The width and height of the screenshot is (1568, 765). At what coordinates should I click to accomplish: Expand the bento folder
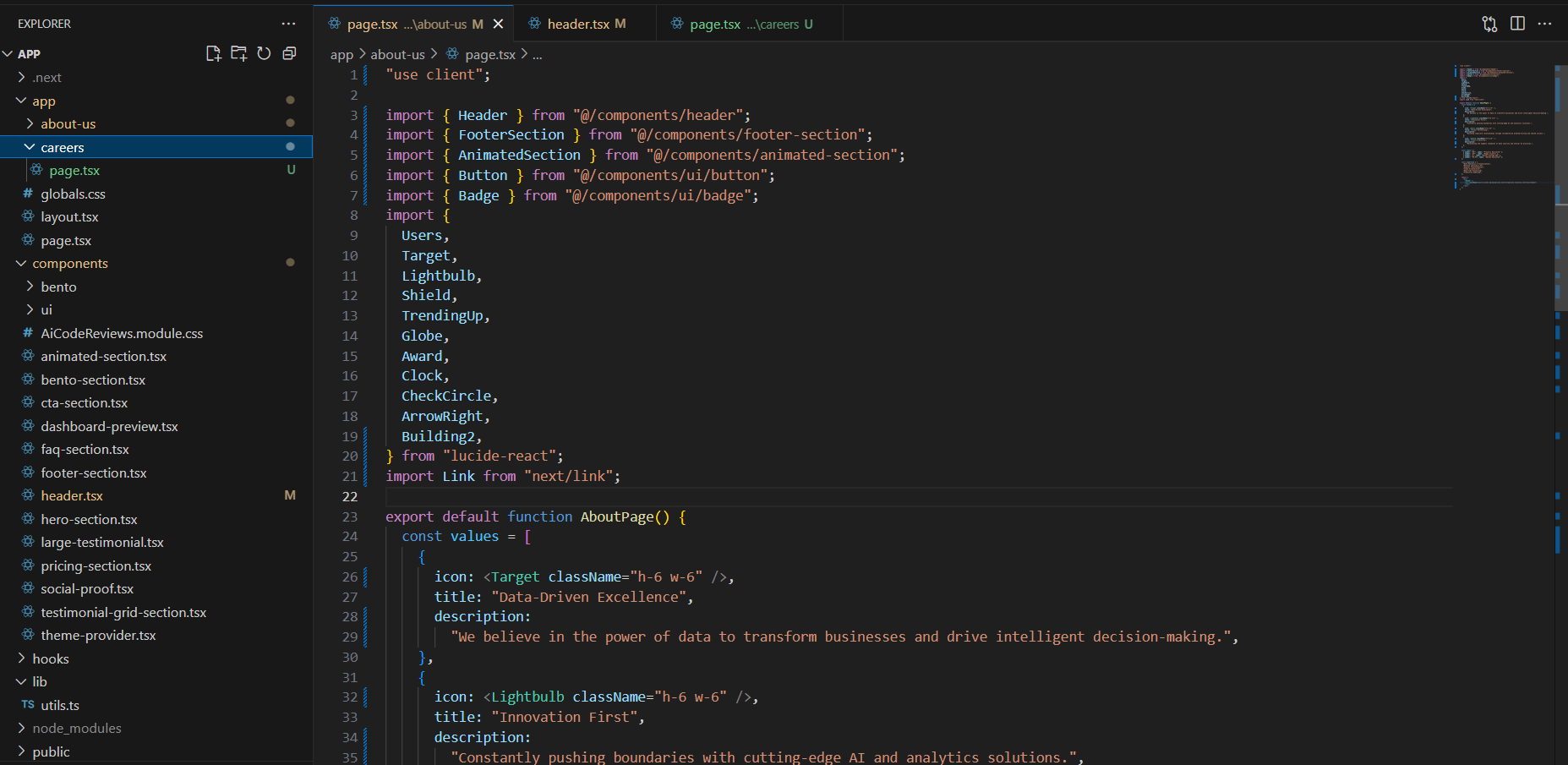(x=58, y=287)
